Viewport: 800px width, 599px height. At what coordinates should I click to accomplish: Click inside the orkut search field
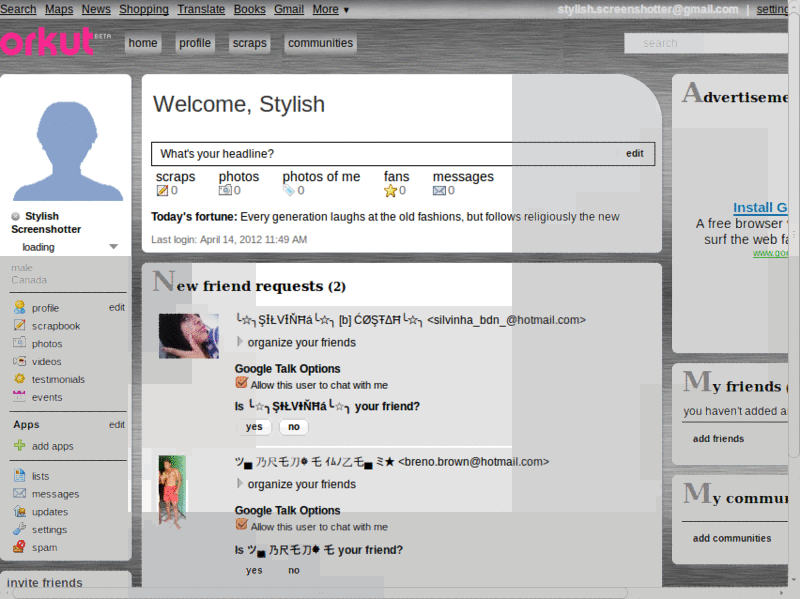706,43
